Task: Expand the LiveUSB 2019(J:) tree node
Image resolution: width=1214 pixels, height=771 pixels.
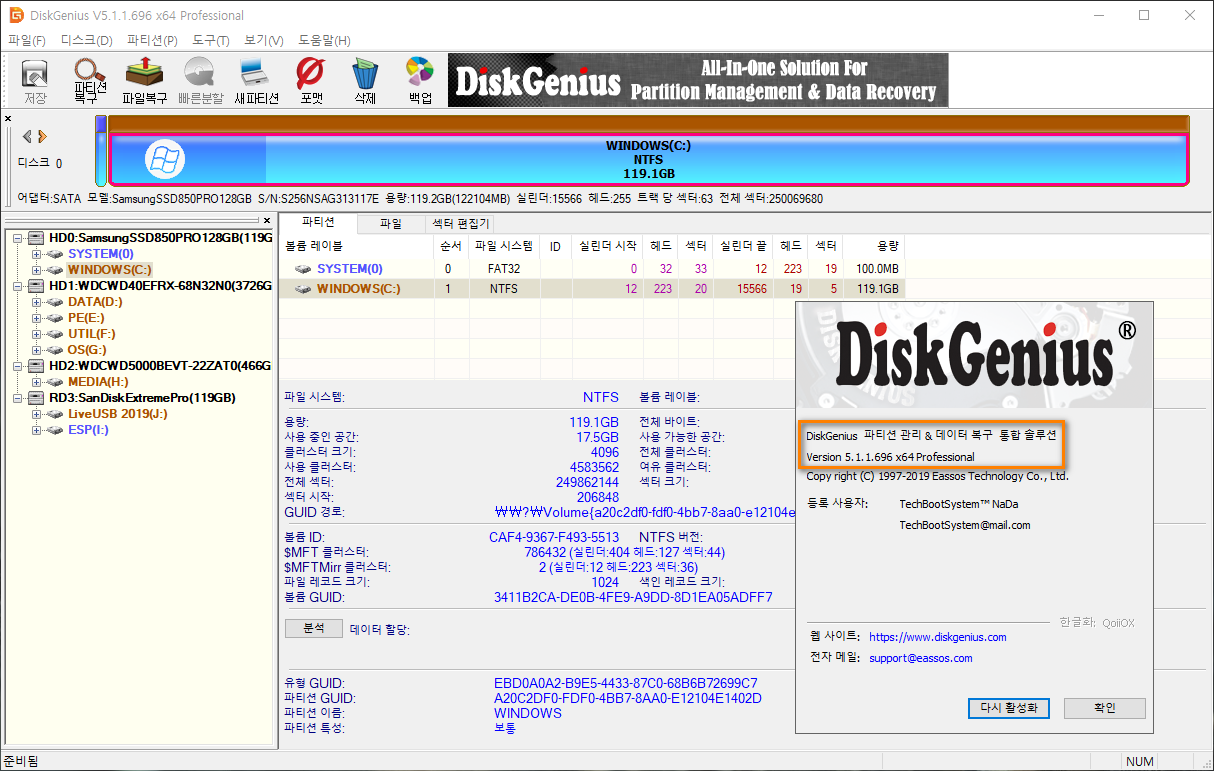Action: [x=37, y=414]
